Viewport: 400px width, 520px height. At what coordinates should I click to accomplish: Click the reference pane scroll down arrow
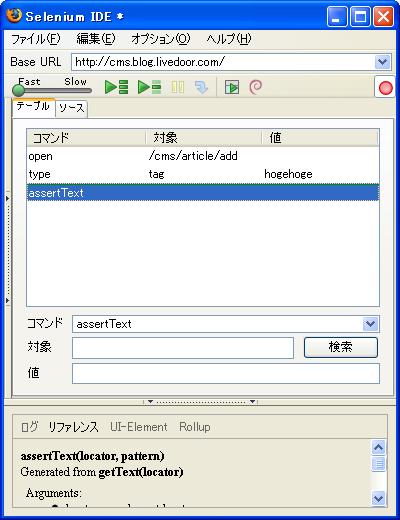pyautogui.click(x=379, y=499)
